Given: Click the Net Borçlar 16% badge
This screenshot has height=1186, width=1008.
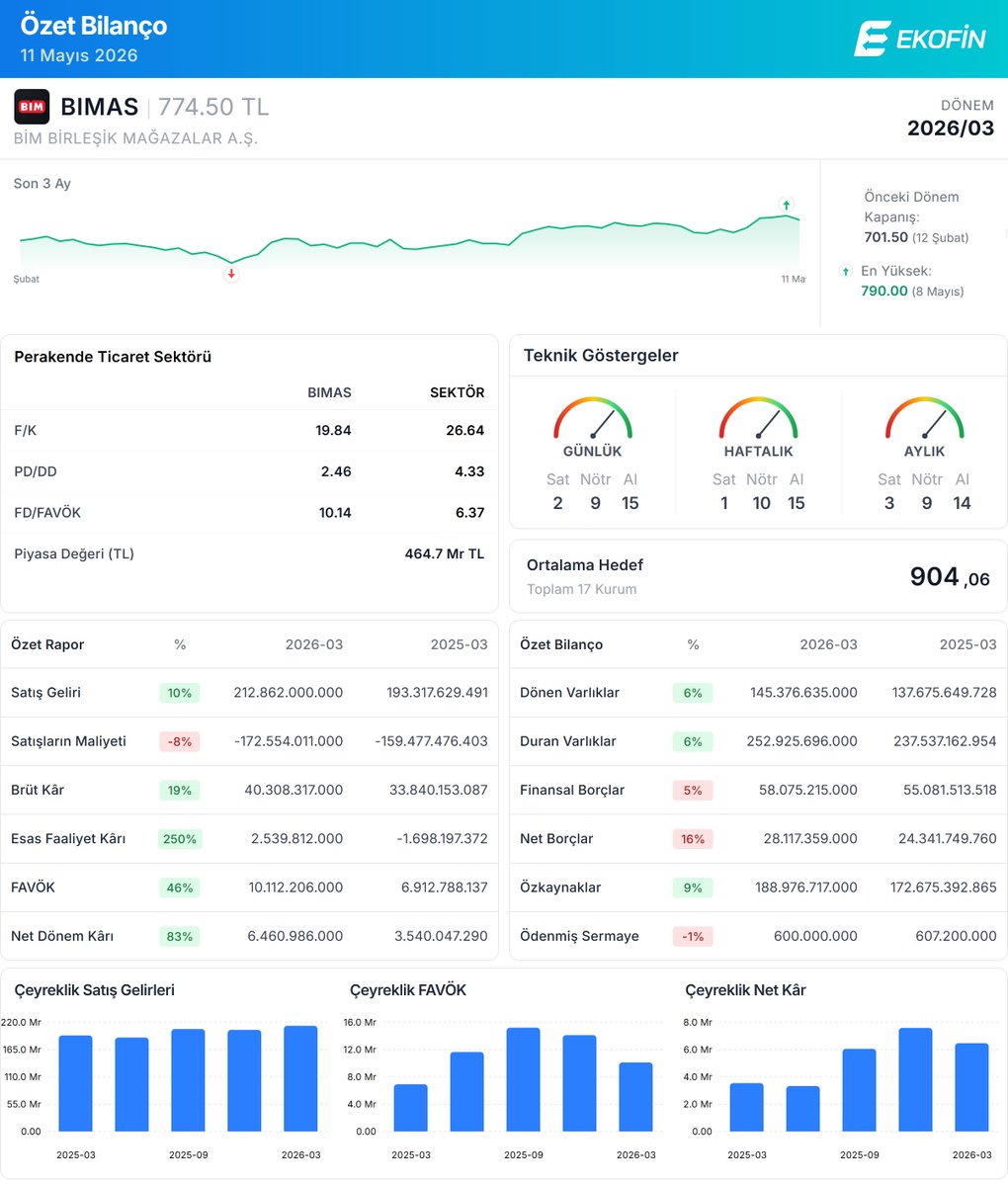Looking at the screenshot, I should pos(693,838).
